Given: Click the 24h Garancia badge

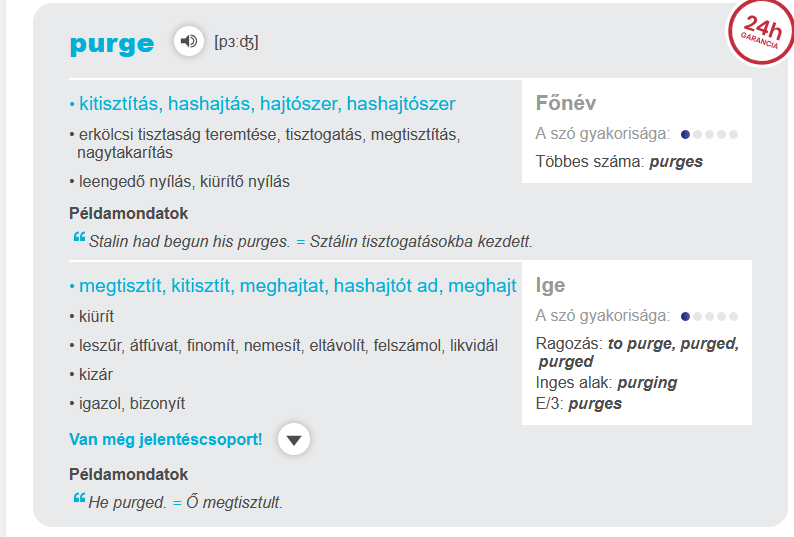Looking at the screenshot, I should [x=759, y=32].
